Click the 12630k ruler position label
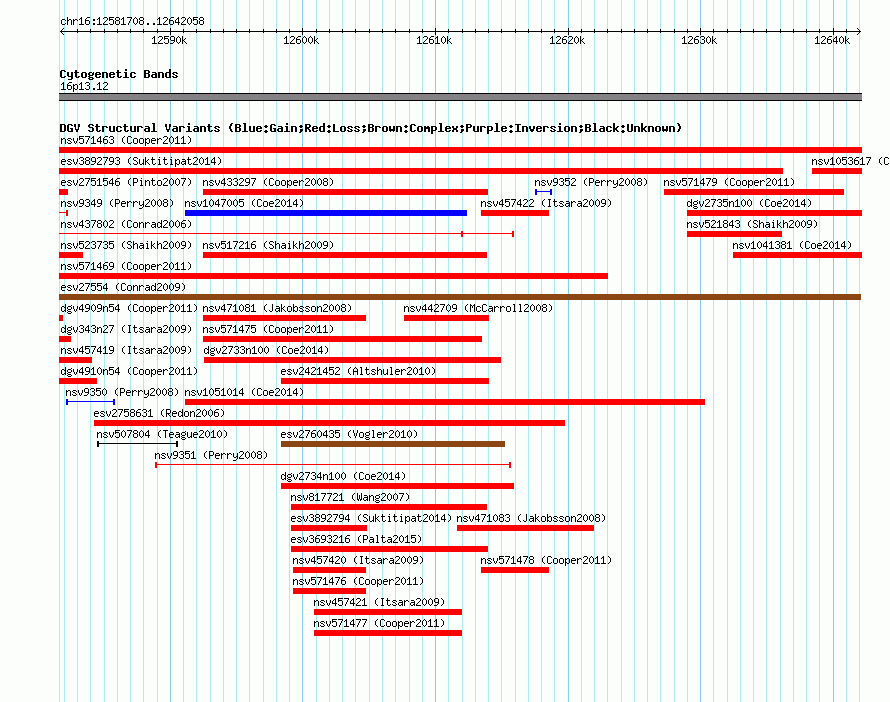Image resolution: width=890 pixels, height=702 pixels. coord(699,40)
